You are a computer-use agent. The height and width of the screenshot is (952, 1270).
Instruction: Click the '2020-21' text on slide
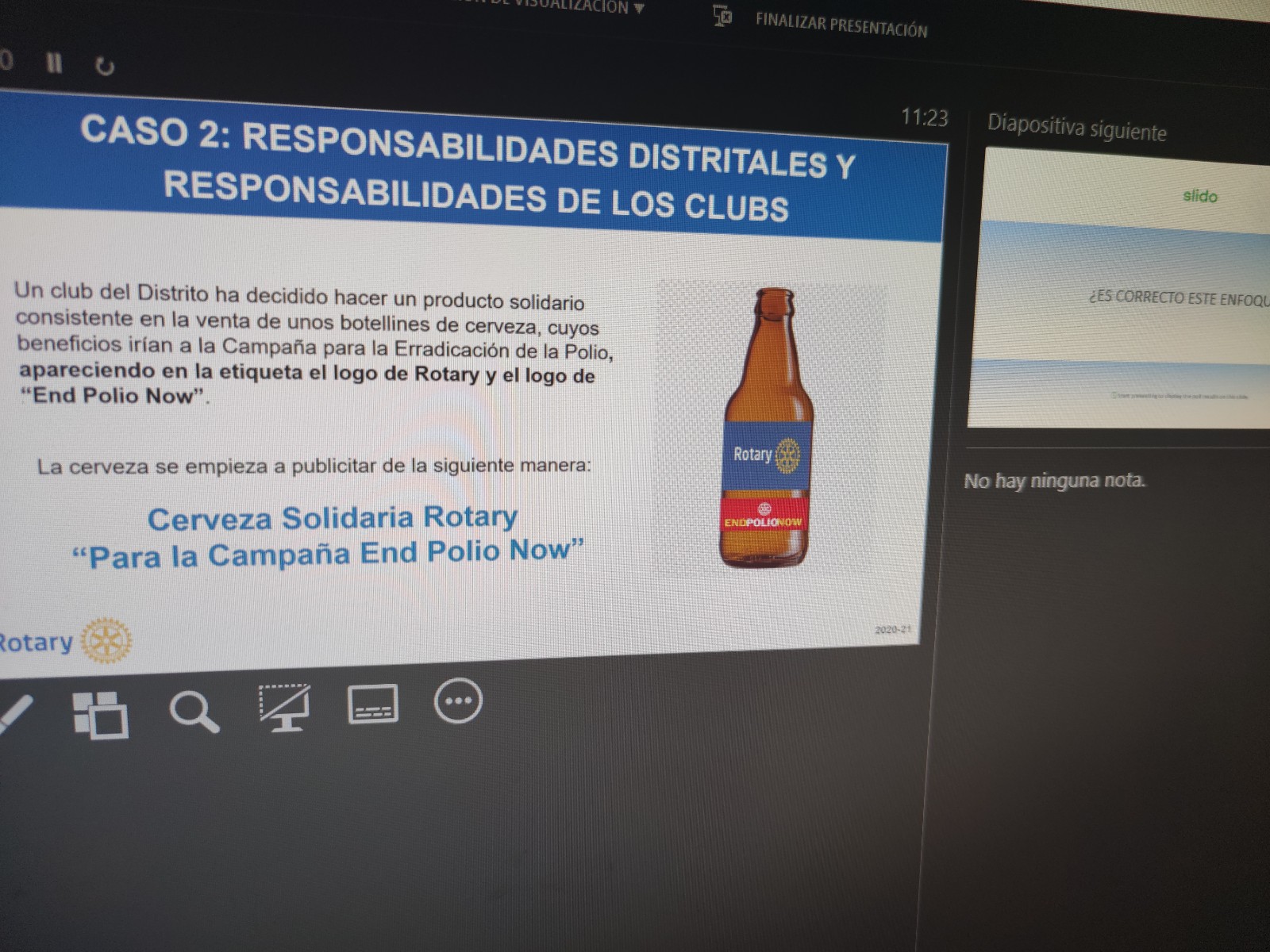[893, 630]
